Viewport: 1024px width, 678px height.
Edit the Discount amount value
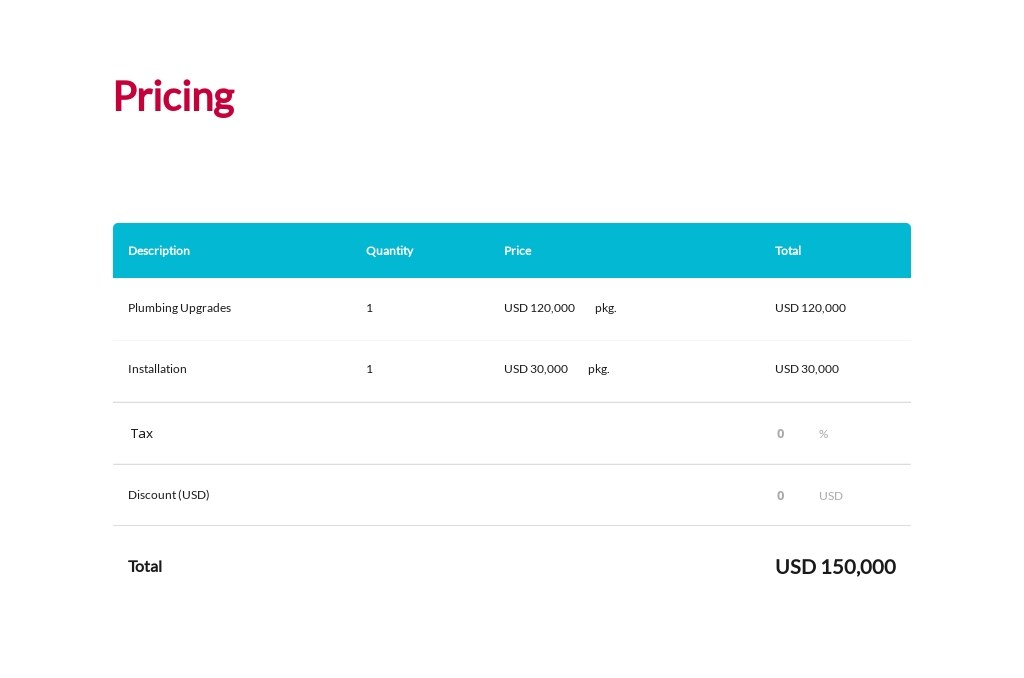[x=780, y=495]
